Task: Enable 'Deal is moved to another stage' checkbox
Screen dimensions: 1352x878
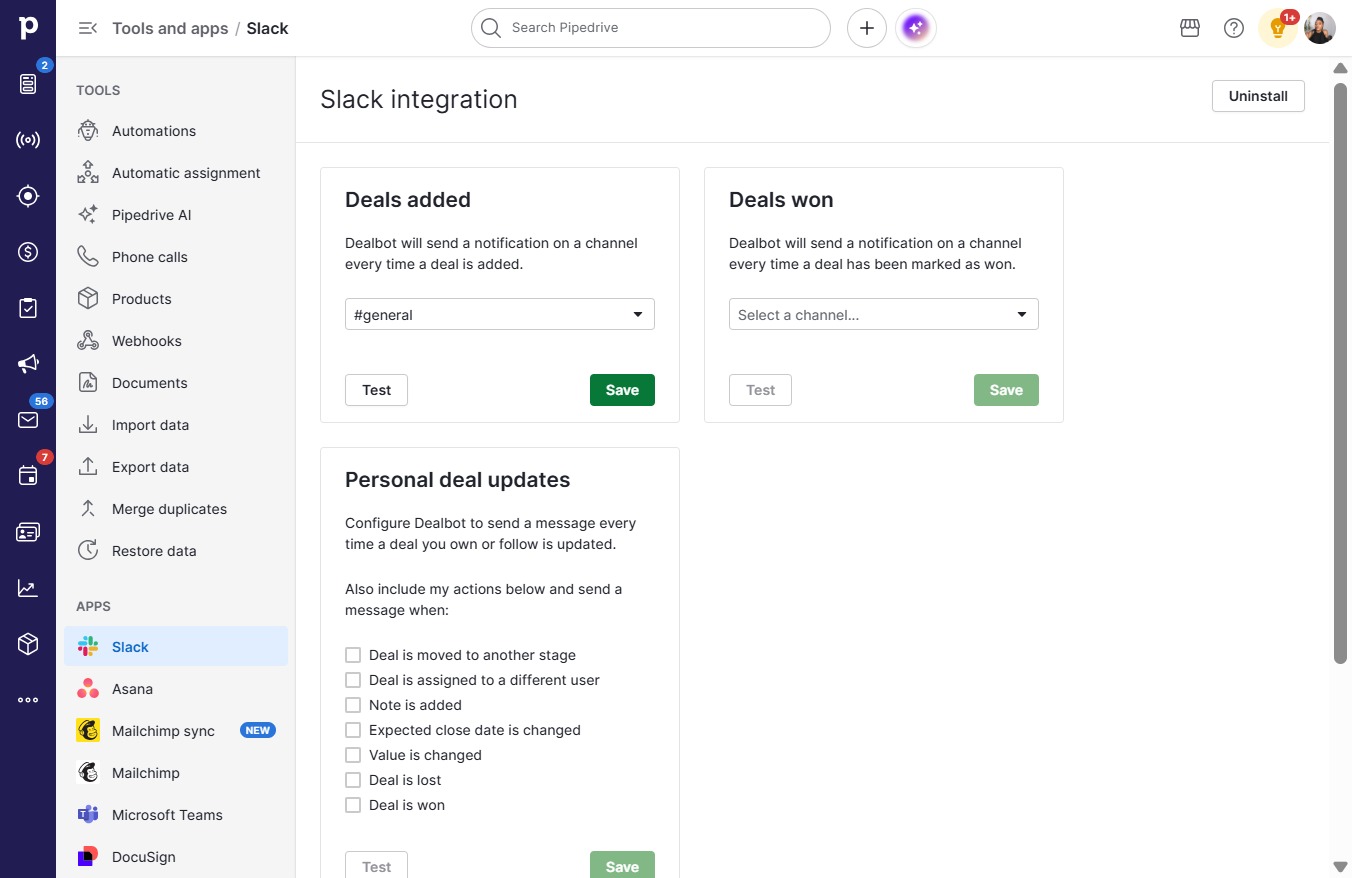Action: tap(353, 655)
